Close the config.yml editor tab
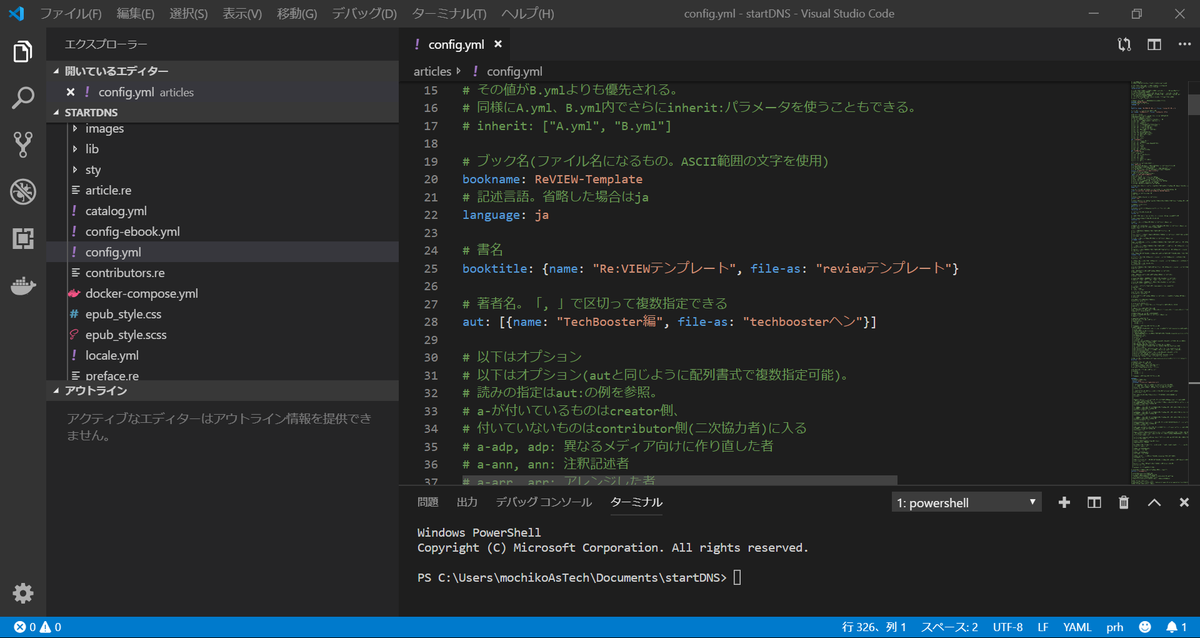Viewport: 1200px width, 638px height. tap(498, 44)
